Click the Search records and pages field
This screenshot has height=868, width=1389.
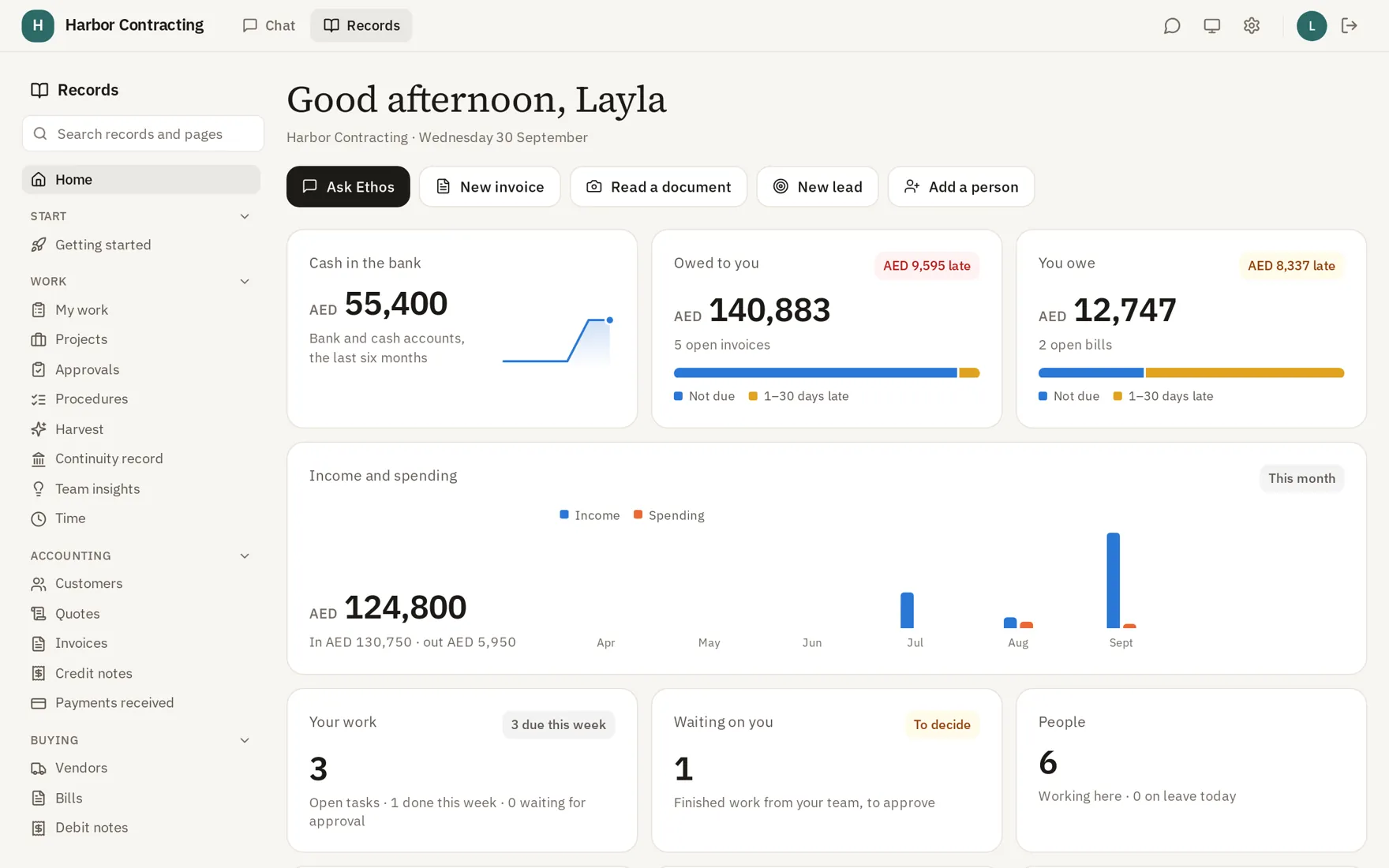click(x=143, y=133)
